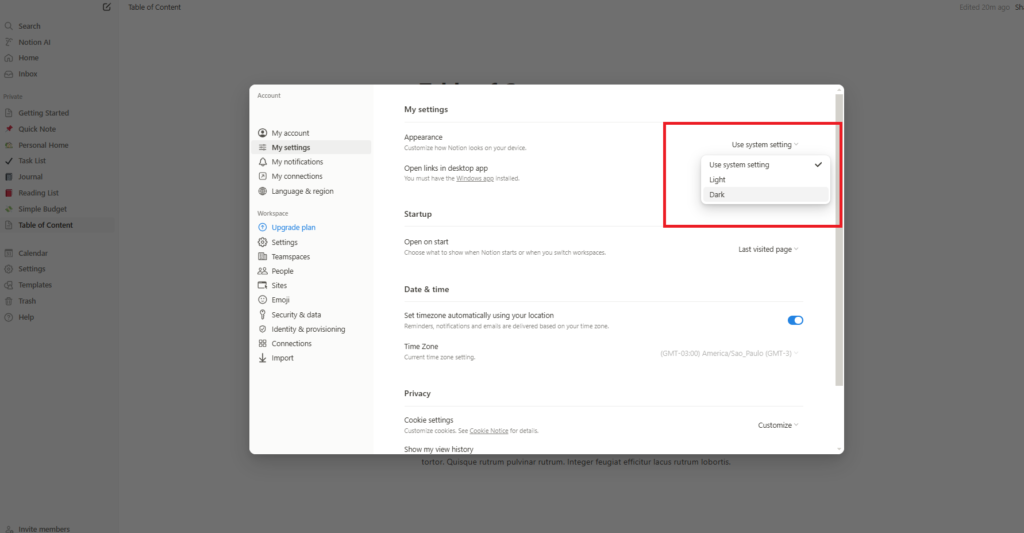
Task: Click Invite members in sidebar
Action: (x=44, y=529)
